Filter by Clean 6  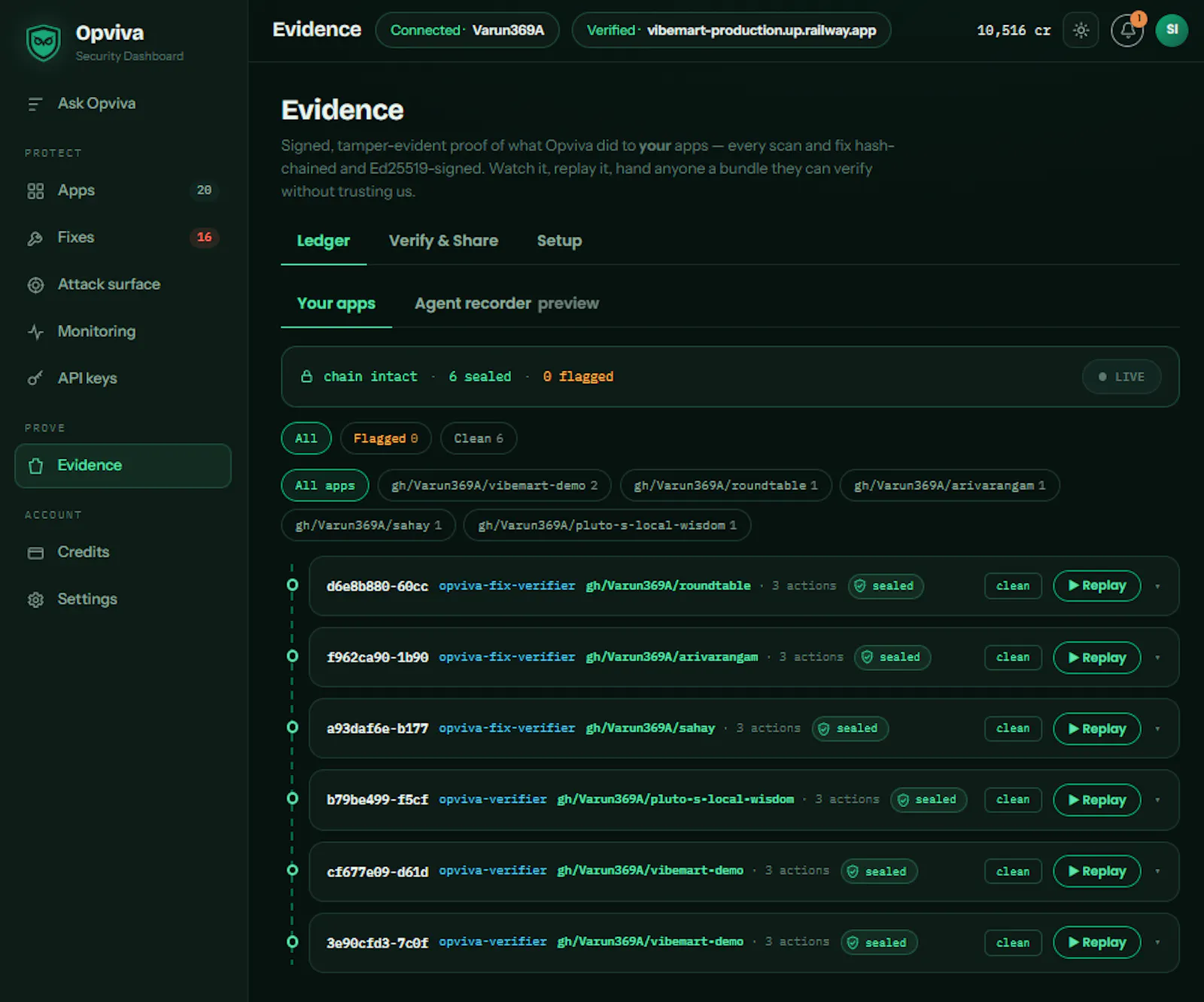(479, 439)
